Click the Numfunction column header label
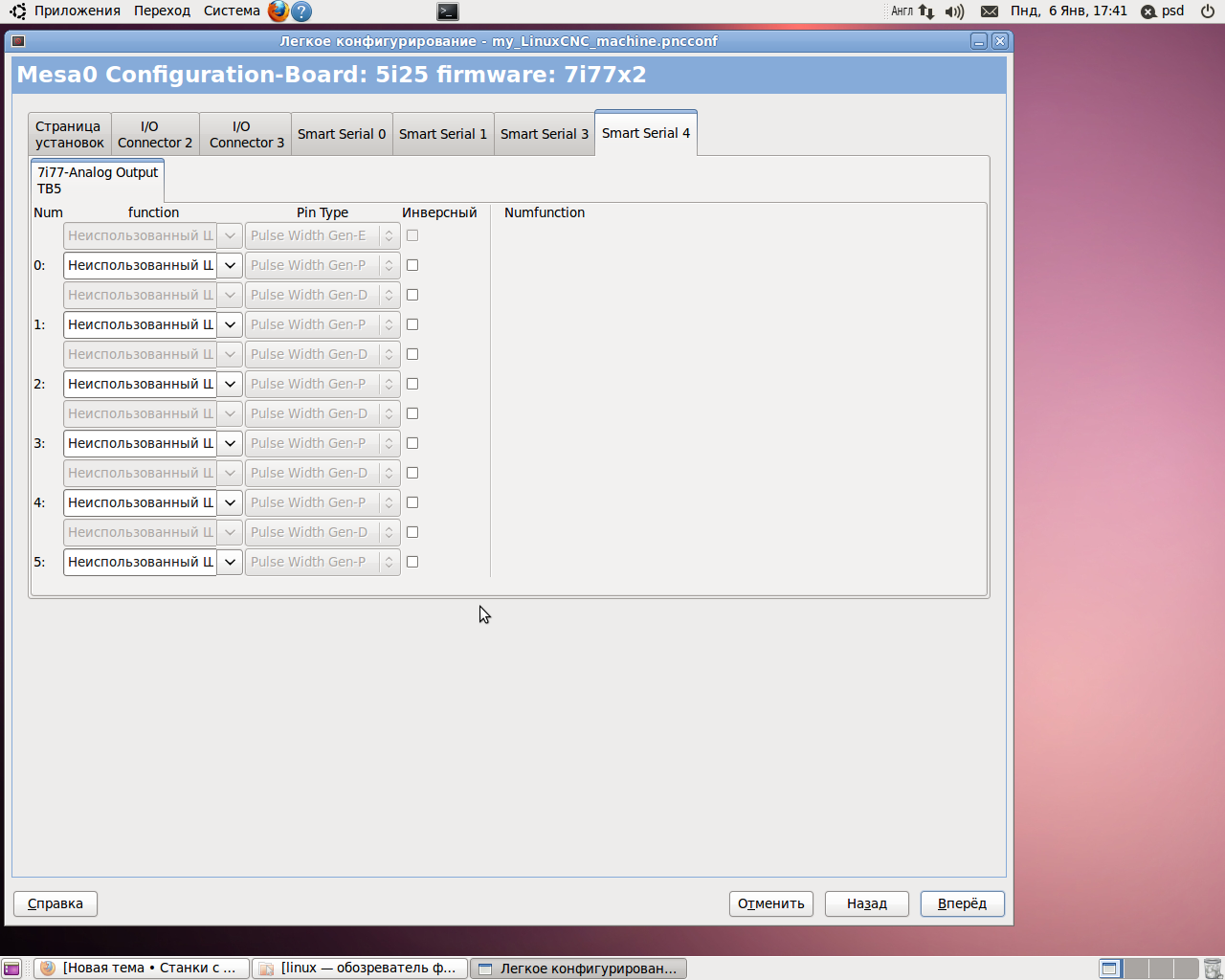Viewport: 1225px width, 980px height. (x=545, y=212)
